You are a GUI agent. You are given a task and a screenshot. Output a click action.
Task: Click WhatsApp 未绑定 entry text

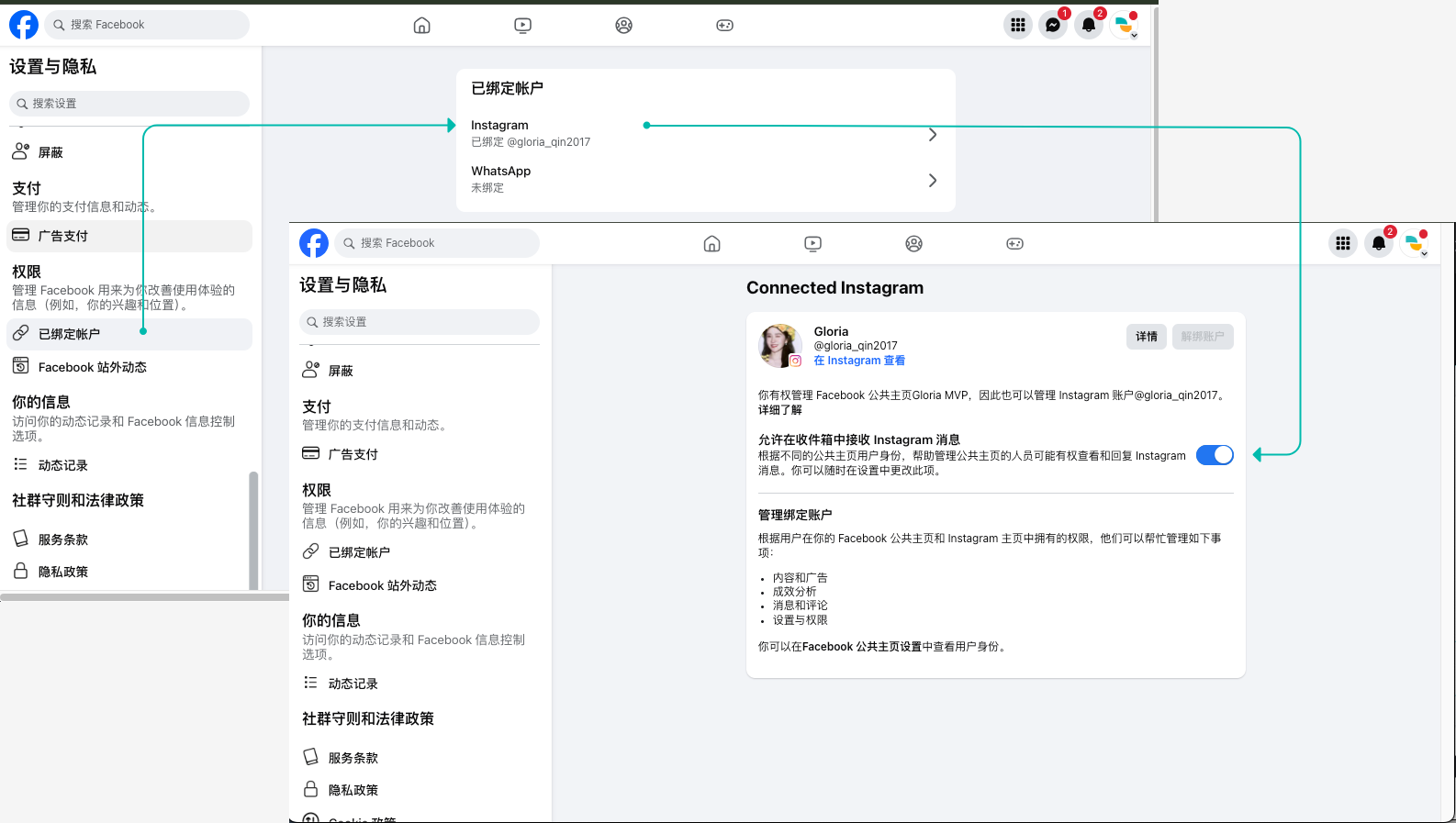tap(487, 188)
